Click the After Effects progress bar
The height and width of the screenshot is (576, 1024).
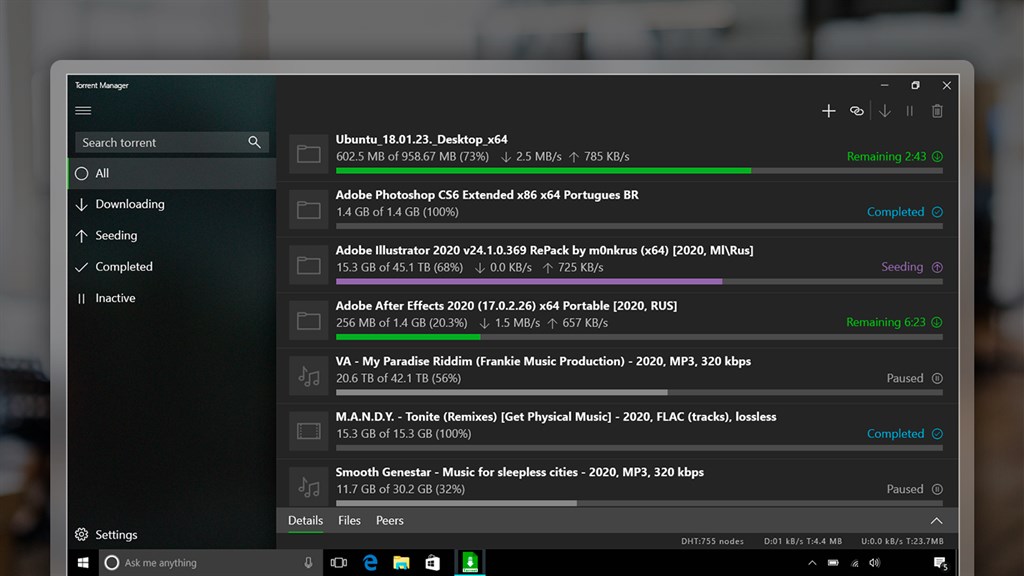pos(639,337)
